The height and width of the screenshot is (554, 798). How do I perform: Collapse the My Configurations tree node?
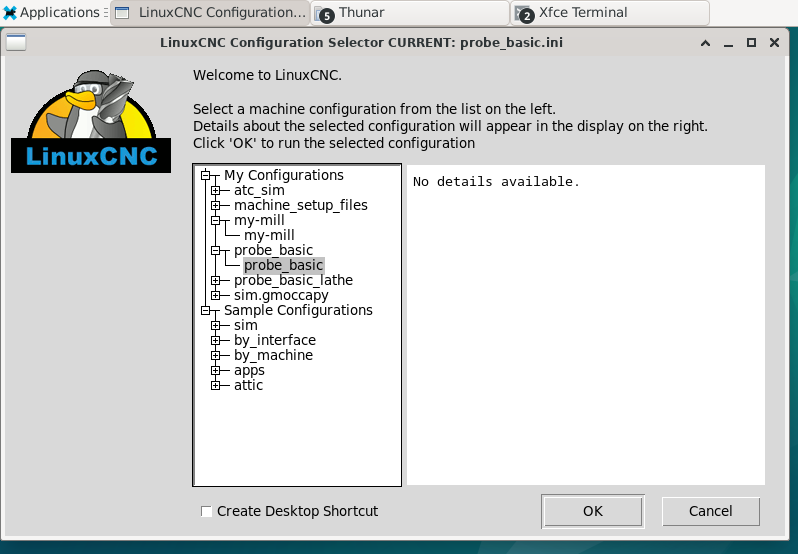205,176
